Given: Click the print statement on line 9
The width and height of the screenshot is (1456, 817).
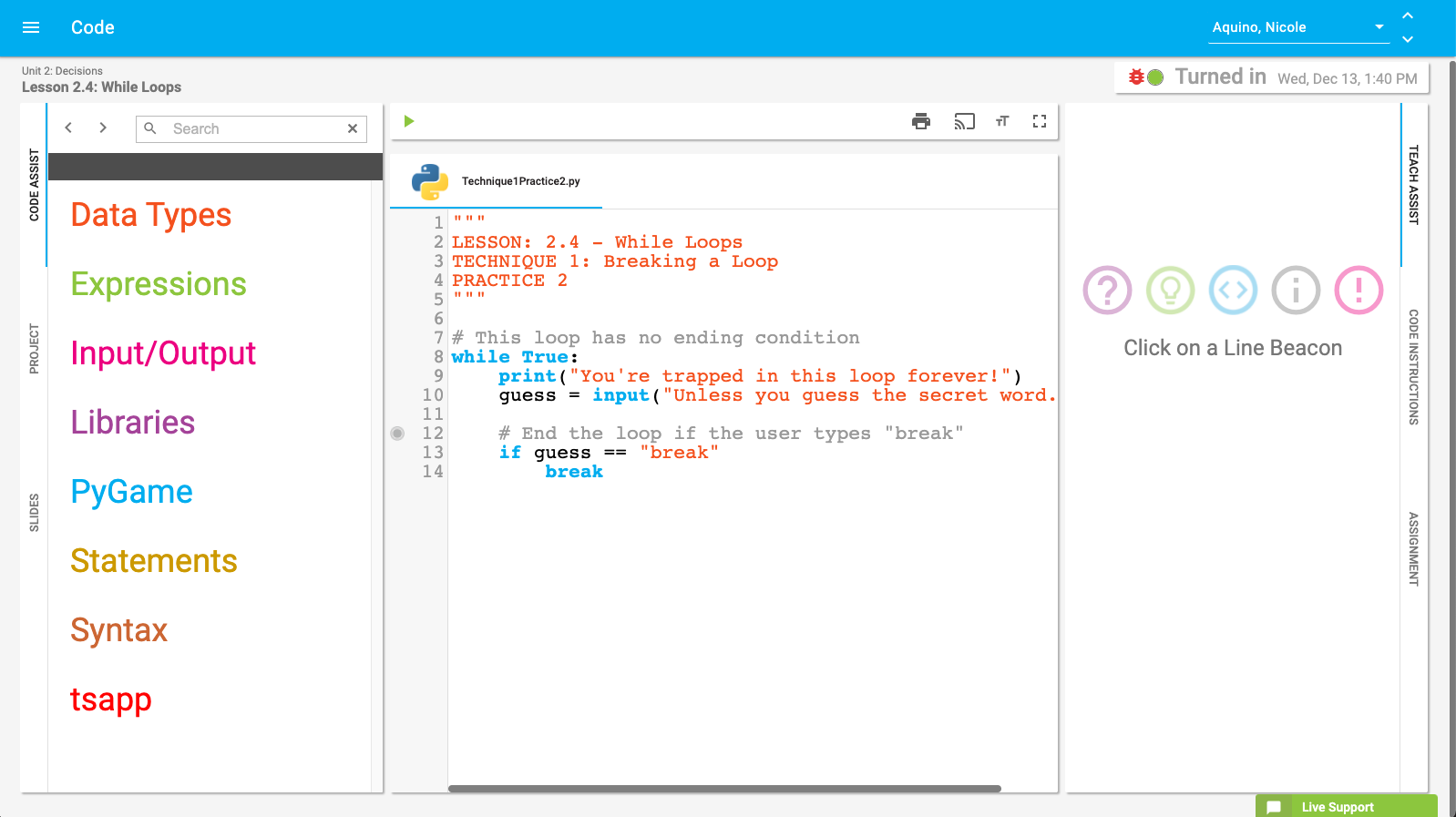Looking at the screenshot, I should point(760,376).
